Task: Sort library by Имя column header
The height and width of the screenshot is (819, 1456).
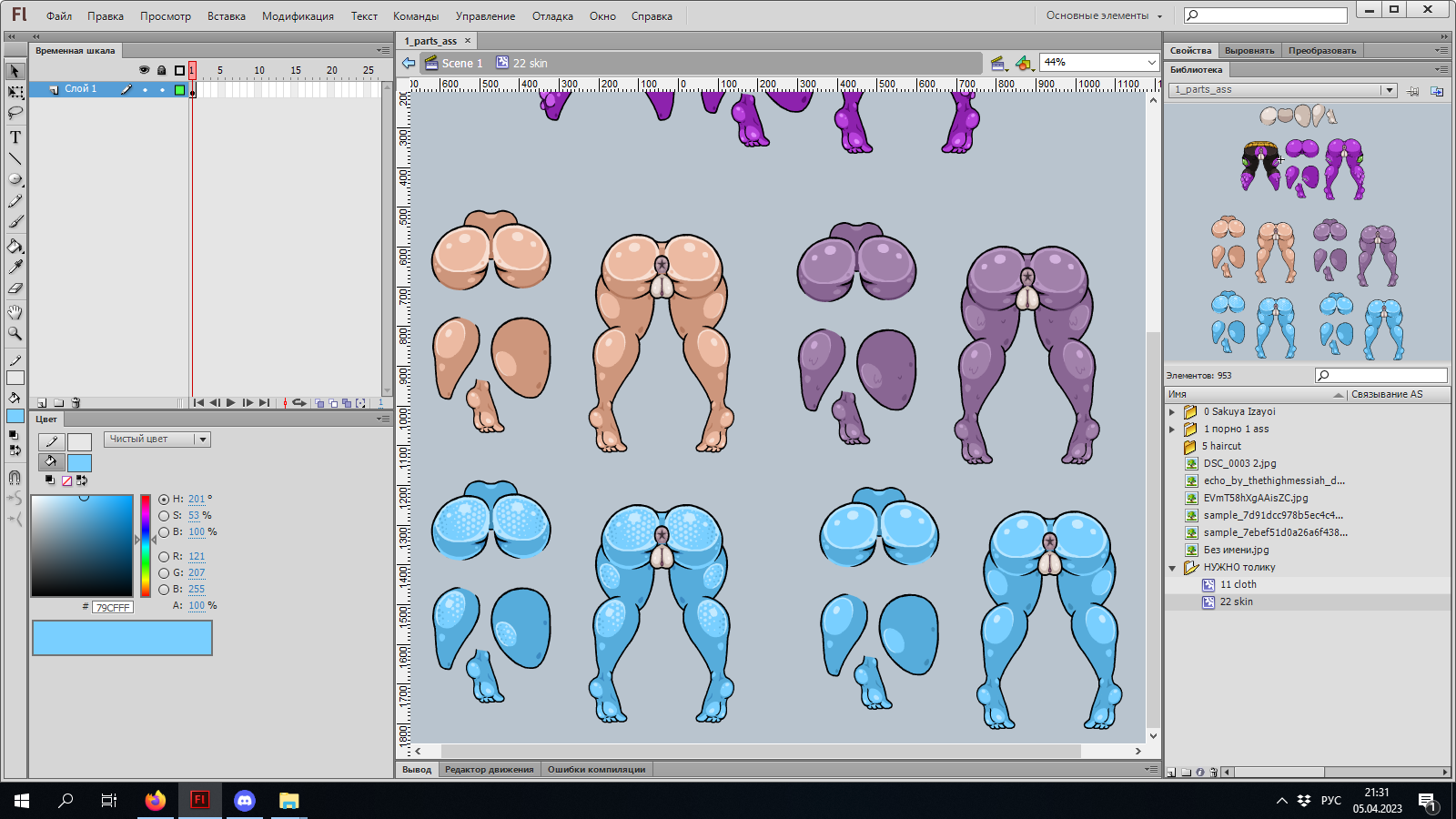Action: (x=1256, y=395)
